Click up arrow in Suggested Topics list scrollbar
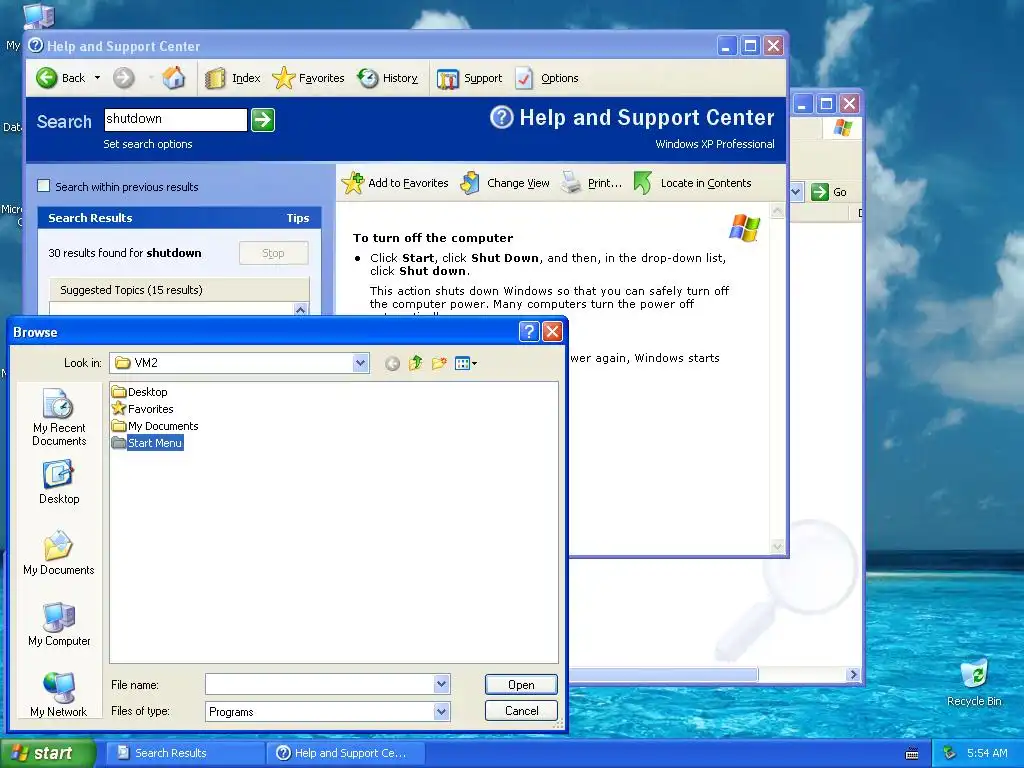This screenshot has width=1024, height=768. coord(300,310)
